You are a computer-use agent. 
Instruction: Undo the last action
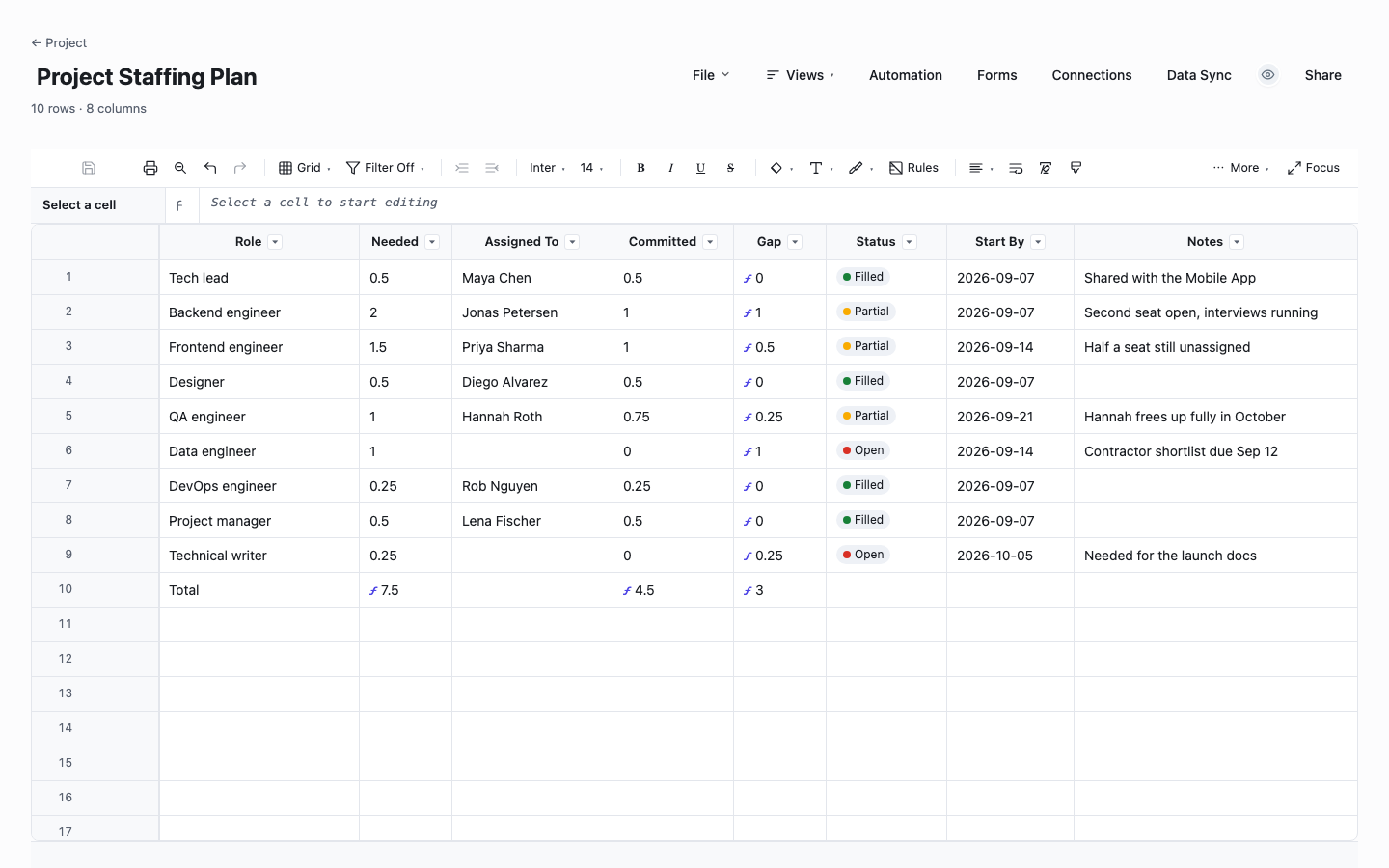tap(210, 168)
